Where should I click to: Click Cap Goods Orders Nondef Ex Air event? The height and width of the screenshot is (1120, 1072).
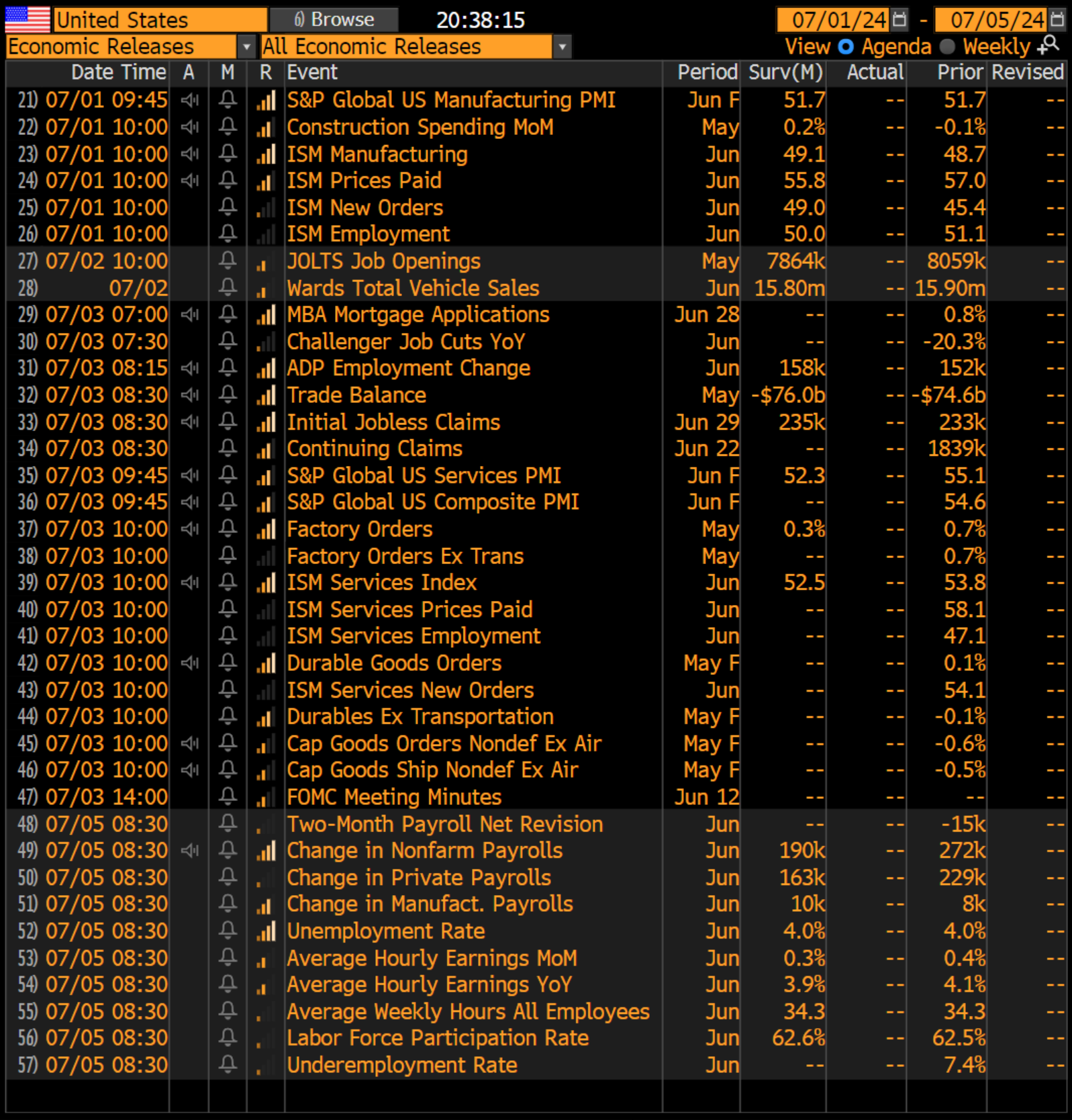(444, 743)
